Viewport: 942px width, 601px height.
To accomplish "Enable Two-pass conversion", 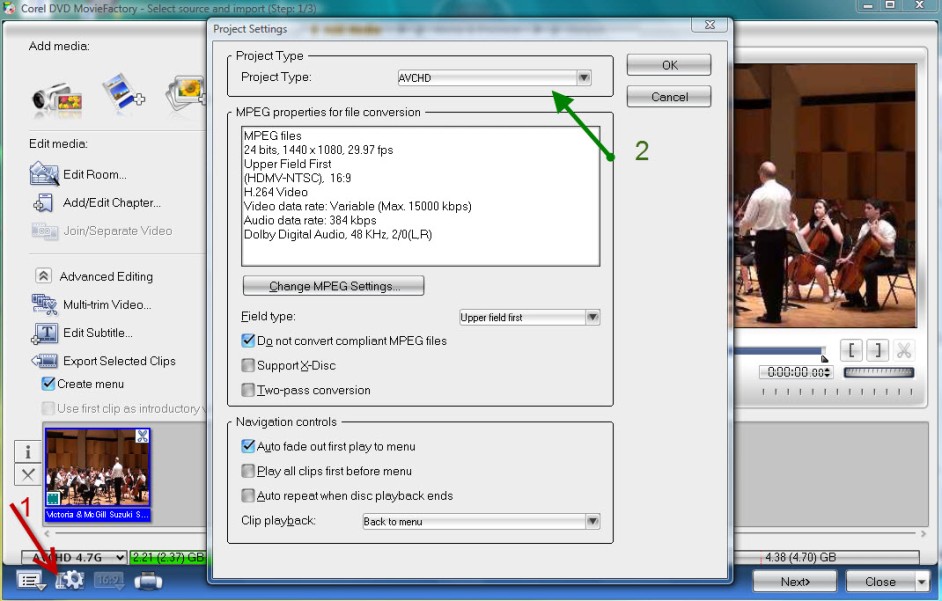I will coord(248,390).
